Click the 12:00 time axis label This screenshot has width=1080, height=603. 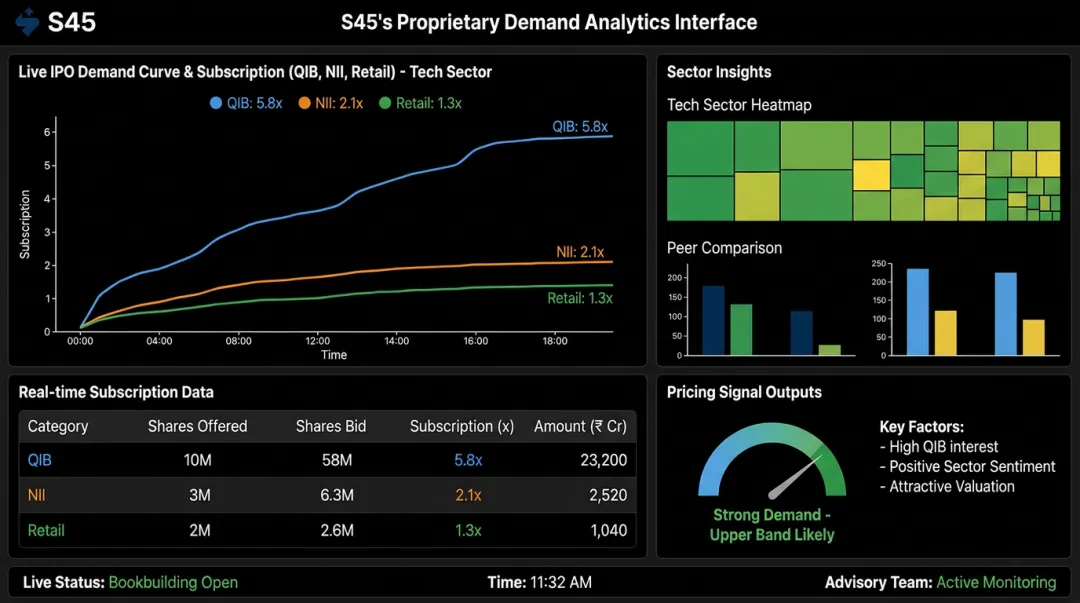(318, 341)
